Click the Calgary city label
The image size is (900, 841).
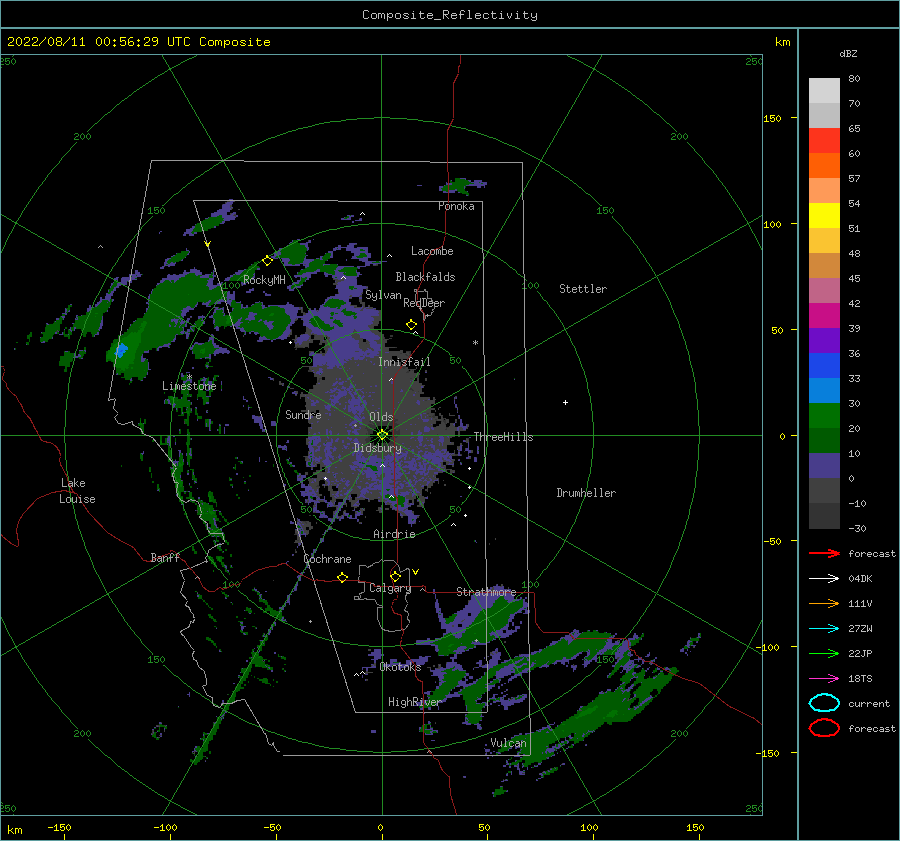pyautogui.click(x=390, y=588)
